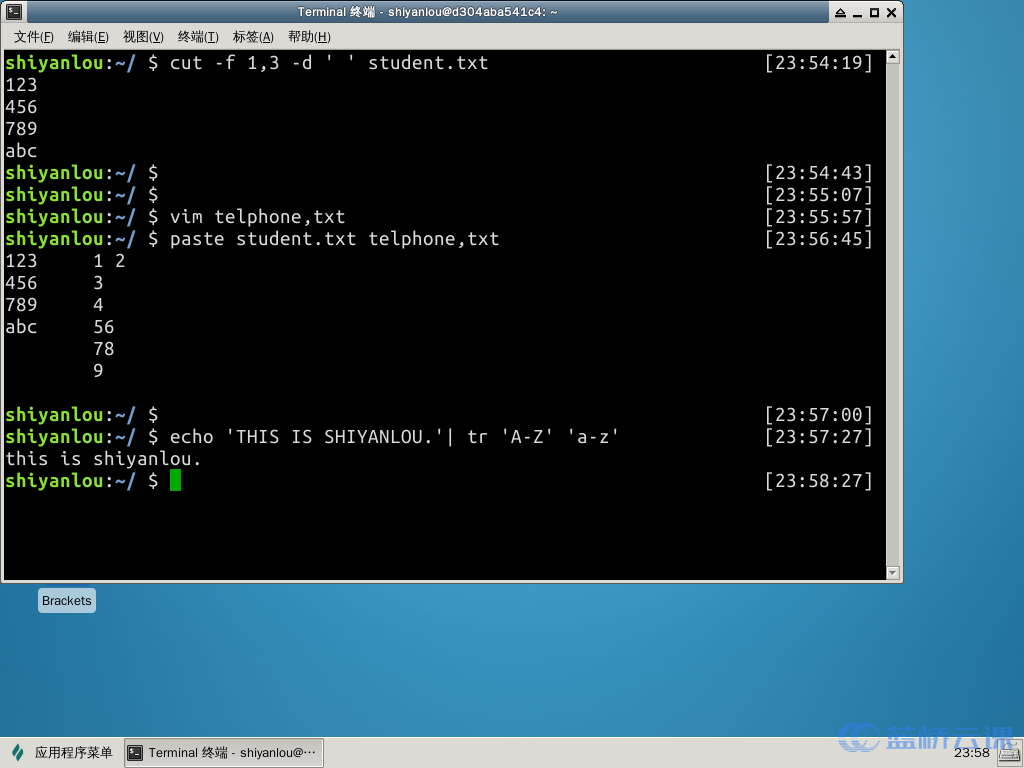Maximize the Terminal window
Image resolution: width=1024 pixels, height=768 pixels.
pos(874,12)
